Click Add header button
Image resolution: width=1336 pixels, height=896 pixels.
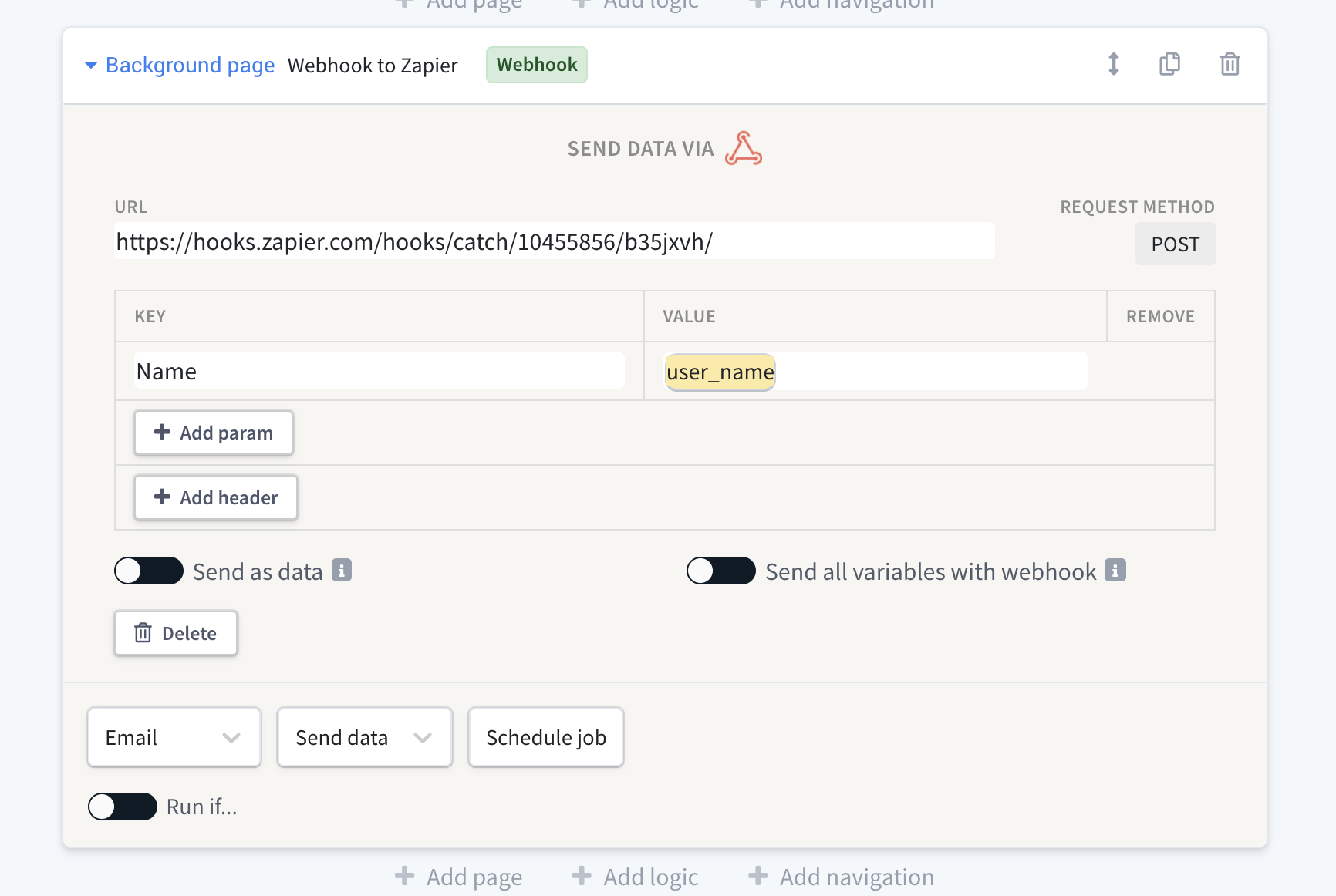click(216, 497)
